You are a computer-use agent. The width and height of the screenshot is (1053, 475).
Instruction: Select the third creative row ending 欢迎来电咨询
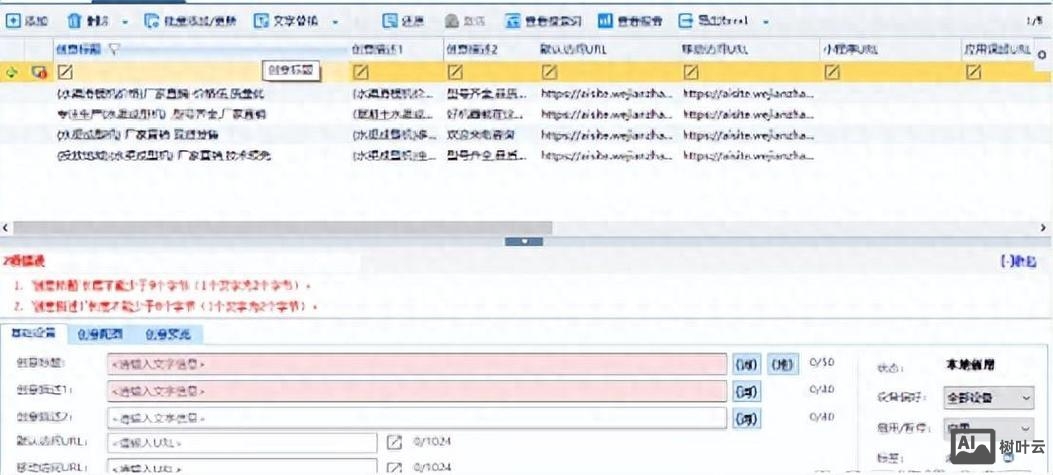point(516,135)
